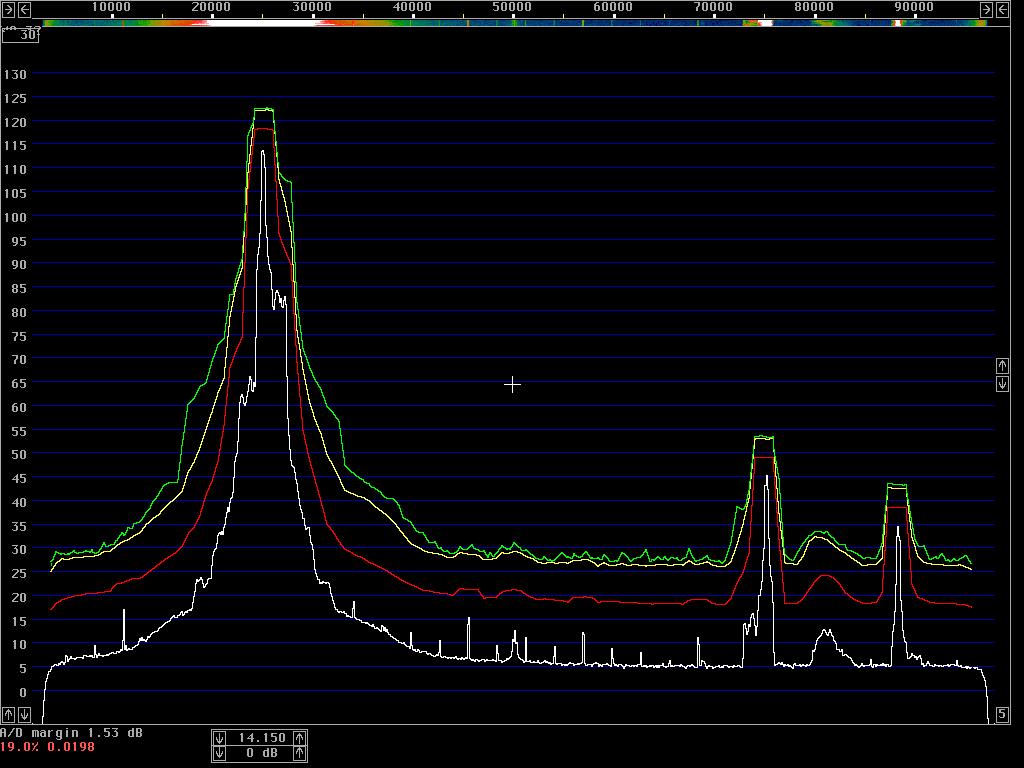
Task: Click the 40000 frequency scale label
Action: click(412, 7)
